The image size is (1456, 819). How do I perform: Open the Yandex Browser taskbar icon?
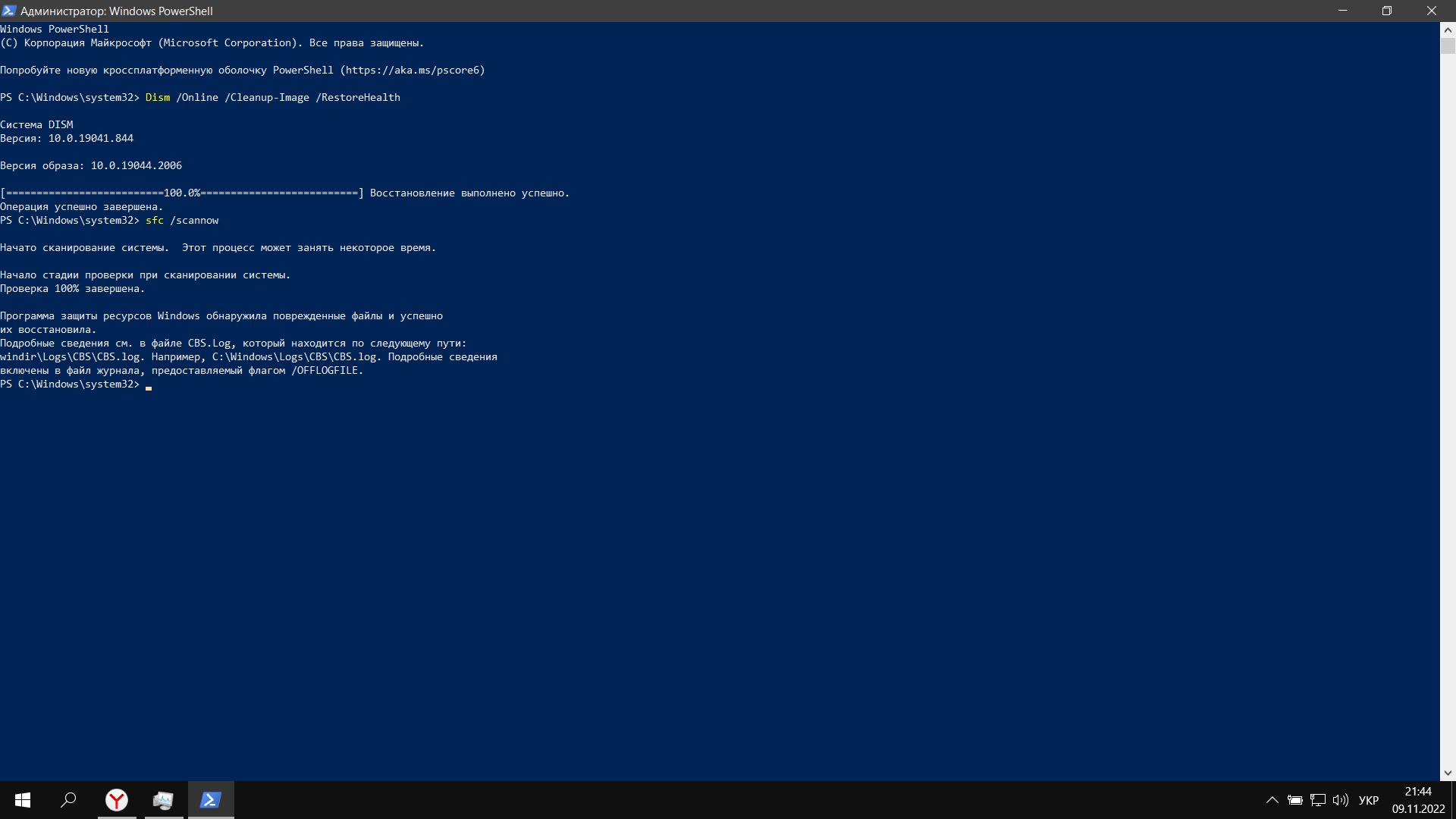click(x=116, y=800)
